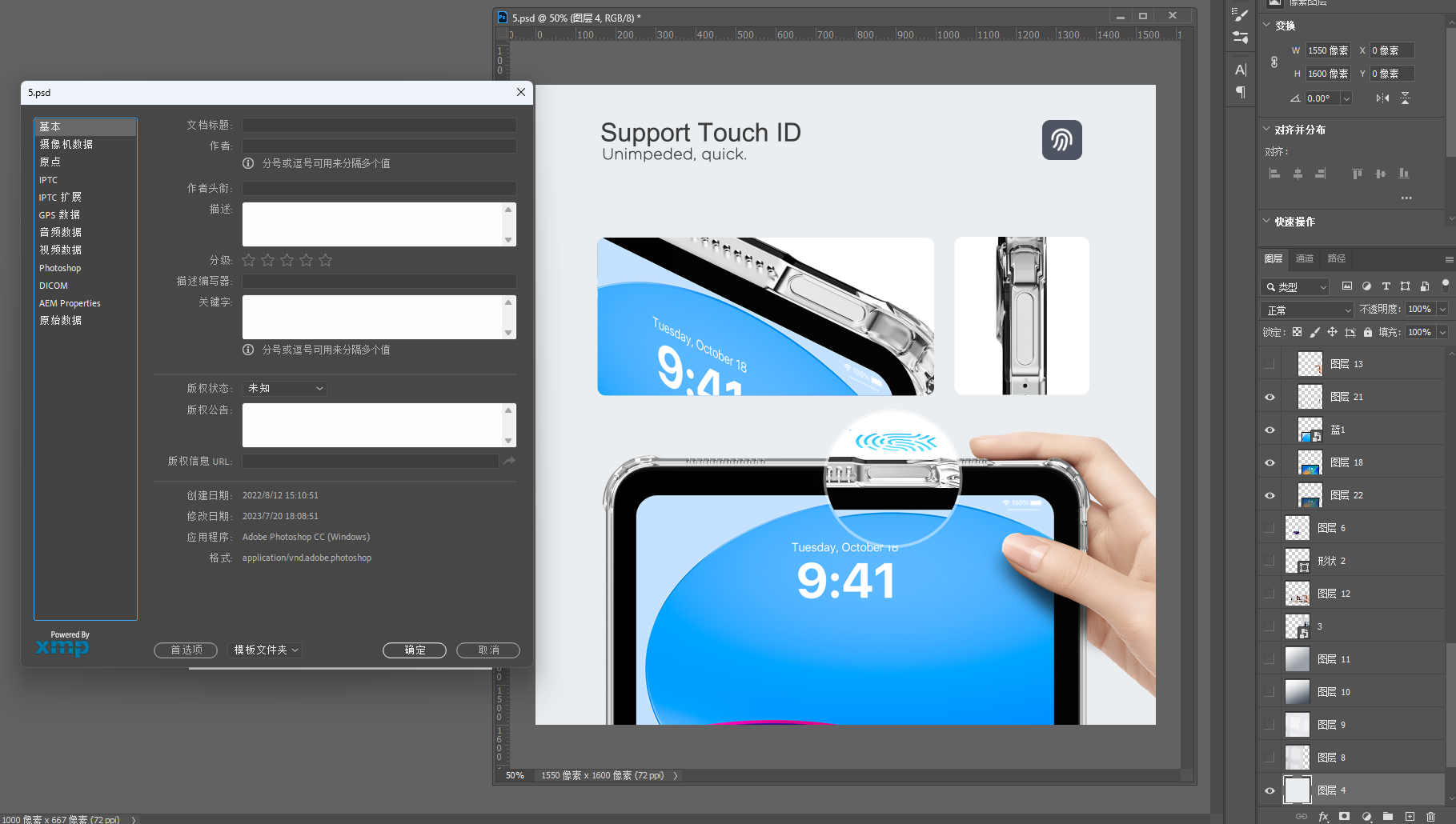The width and height of the screenshot is (1456, 824).
Task: Click the lock all padlock icon
Action: click(1368, 332)
